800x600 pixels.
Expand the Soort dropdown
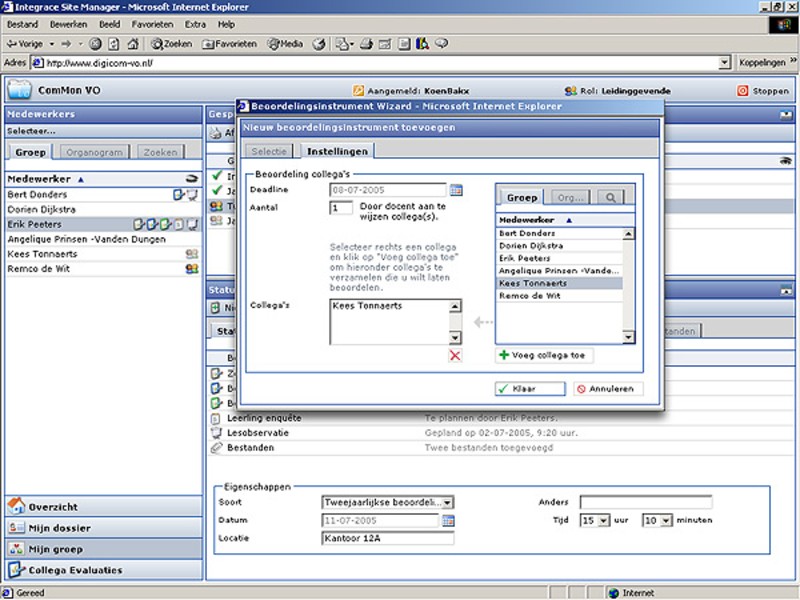click(447, 503)
